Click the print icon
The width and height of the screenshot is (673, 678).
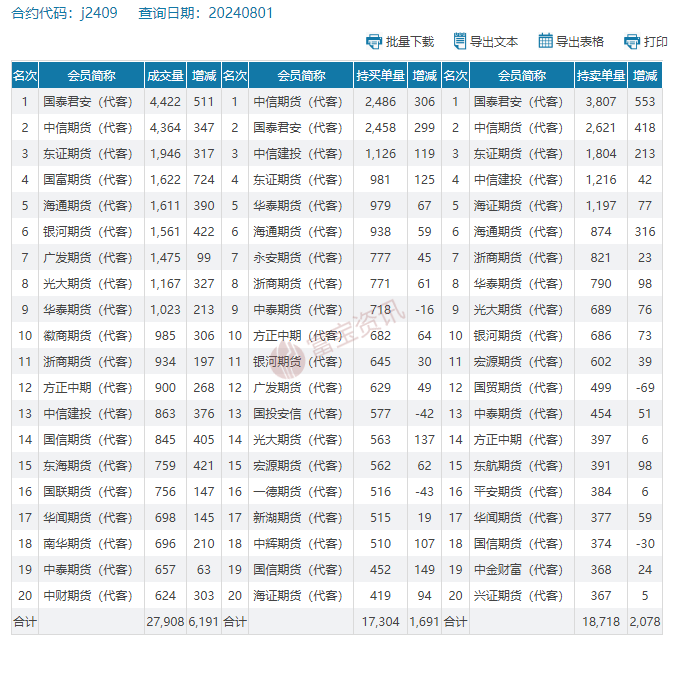point(631,42)
